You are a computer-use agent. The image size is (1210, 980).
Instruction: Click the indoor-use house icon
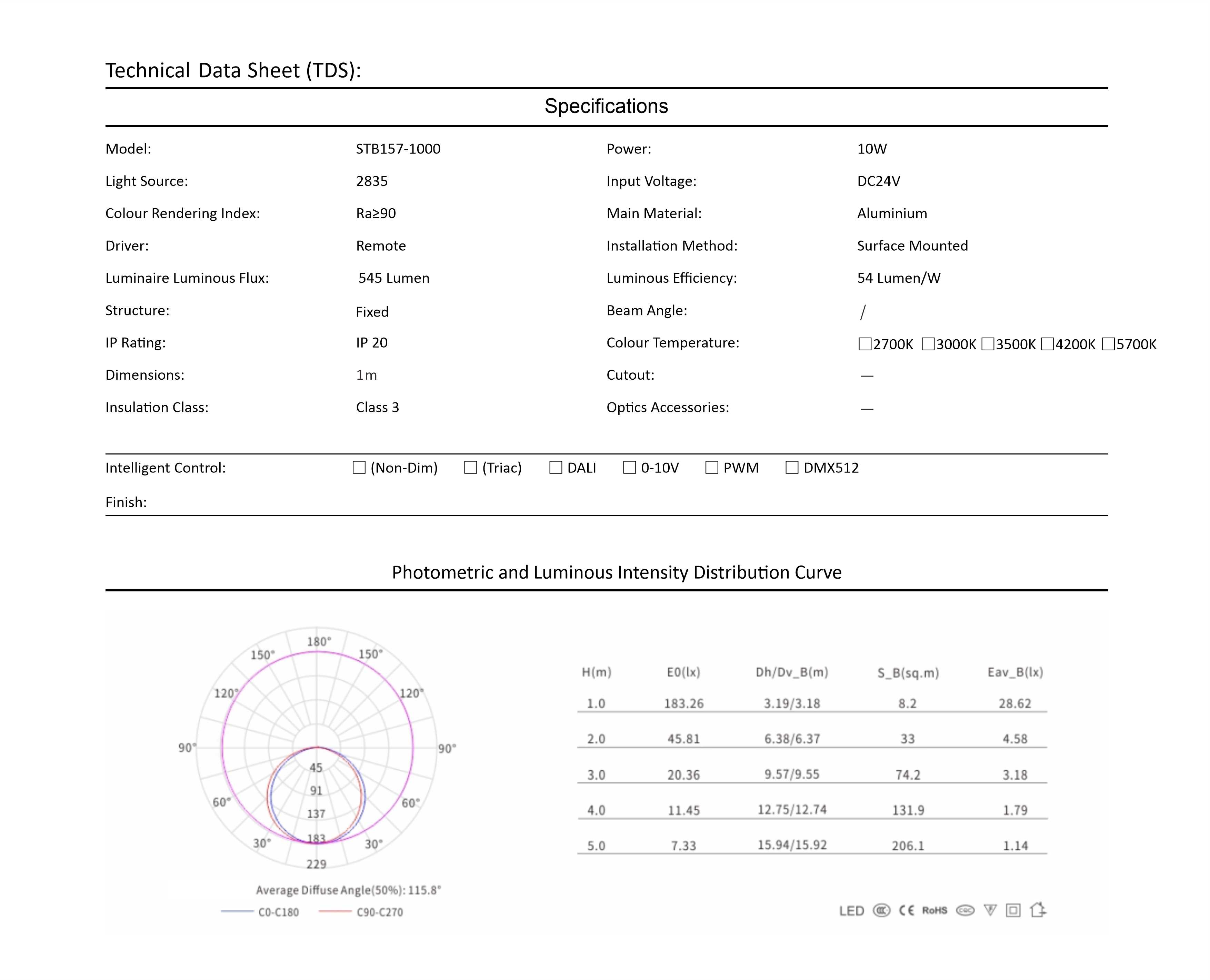pyautogui.click(x=1037, y=910)
